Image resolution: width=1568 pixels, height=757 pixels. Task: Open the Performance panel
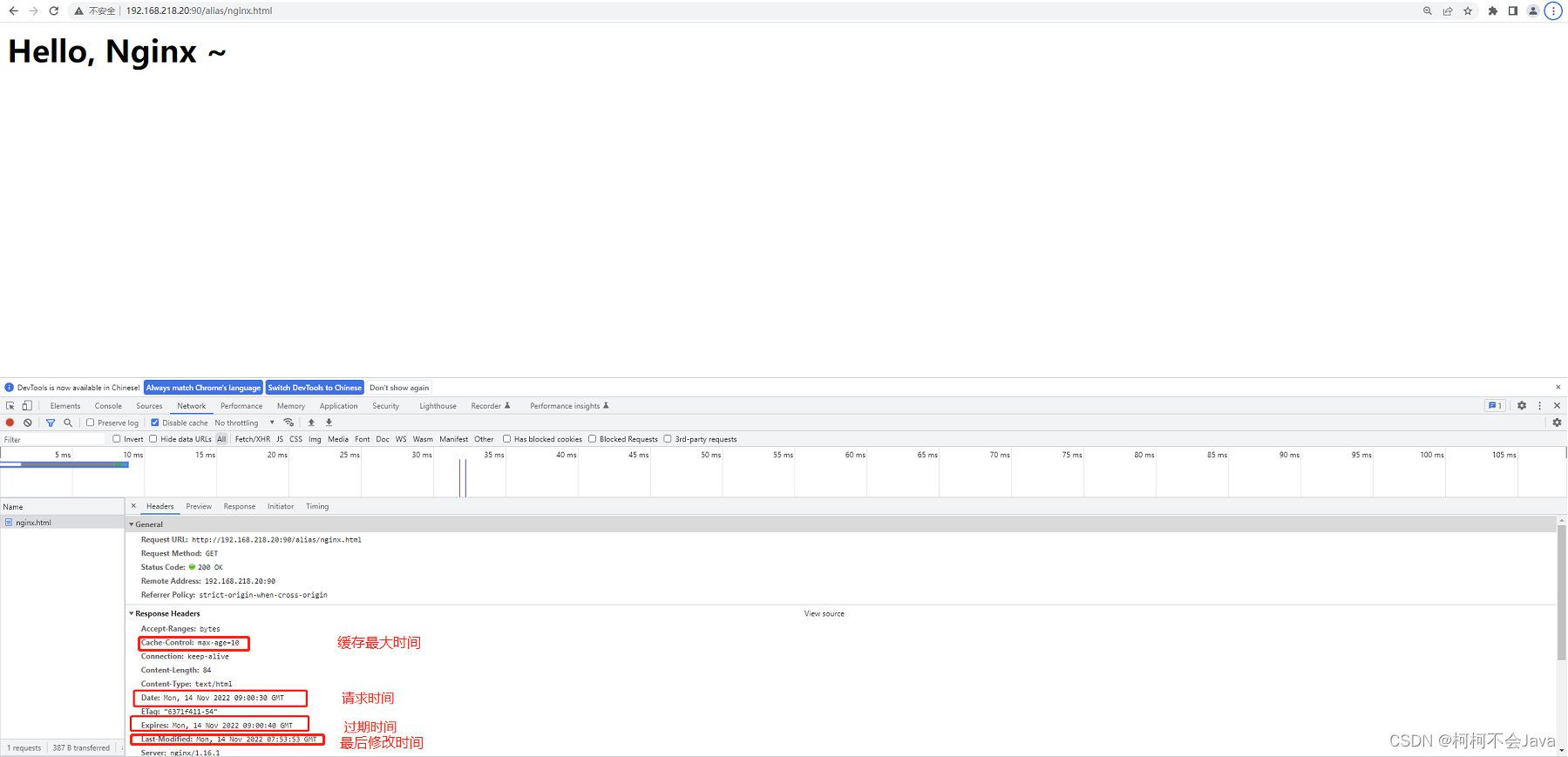241,406
